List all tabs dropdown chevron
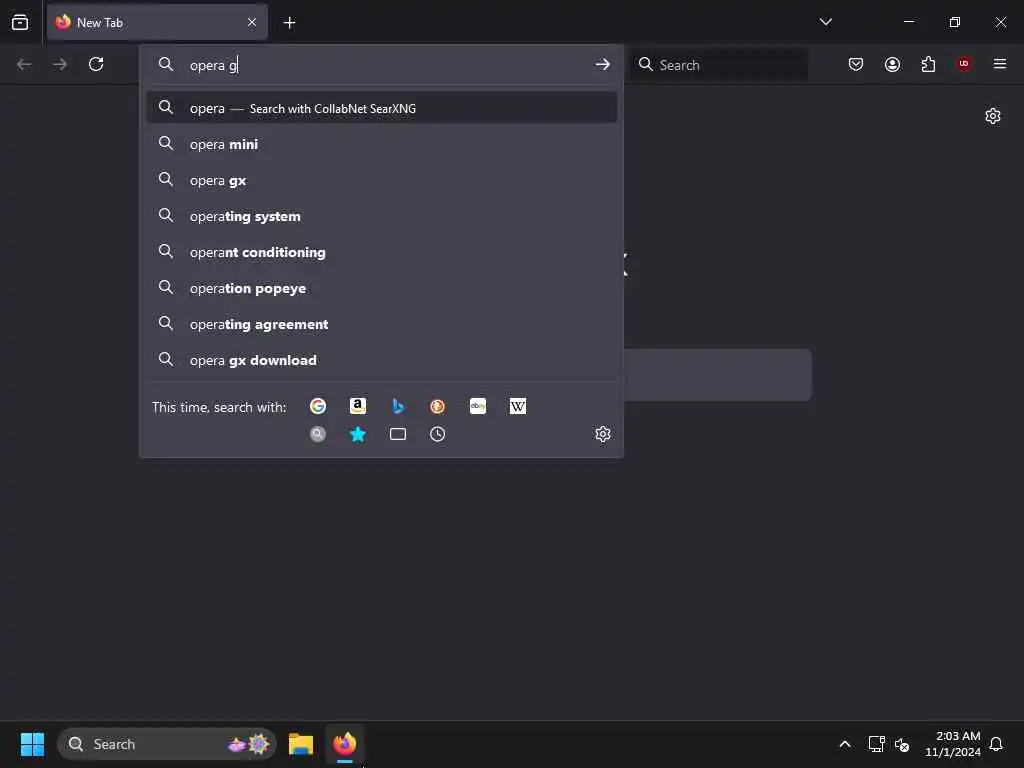This screenshot has width=1024, height=768. [825, 22]
